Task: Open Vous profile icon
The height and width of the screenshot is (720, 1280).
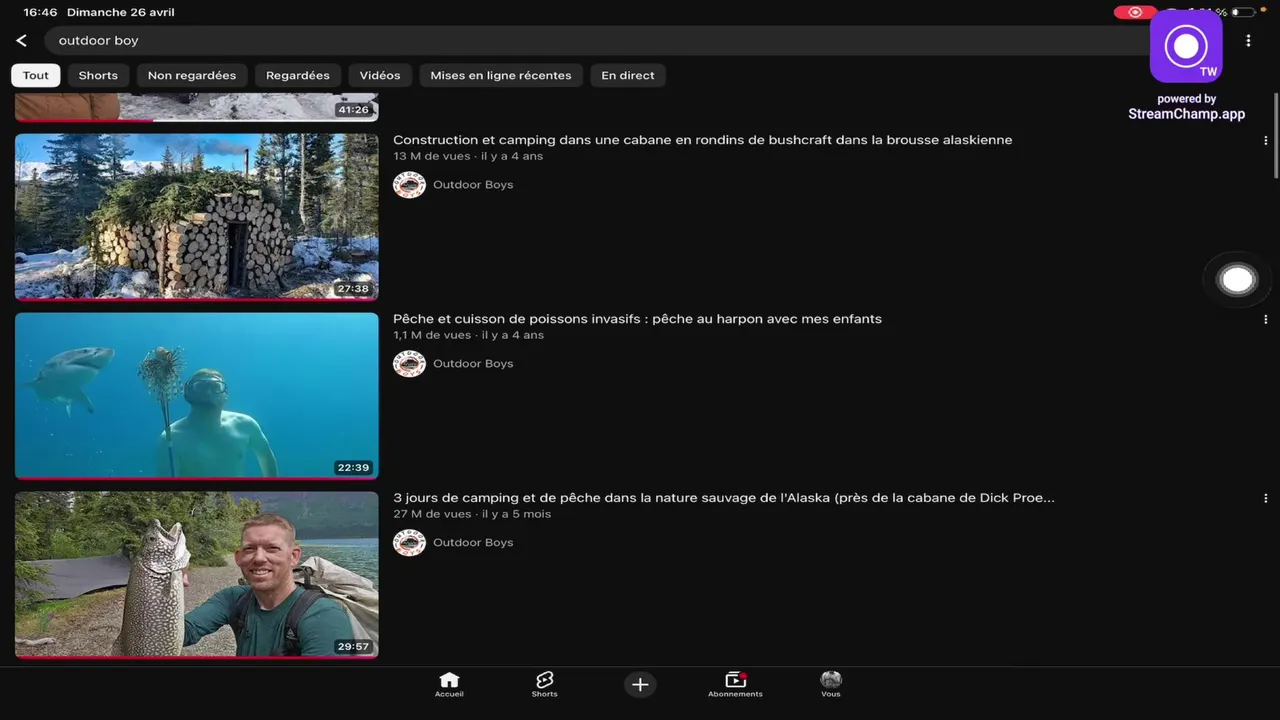Action: coord(831,685)
